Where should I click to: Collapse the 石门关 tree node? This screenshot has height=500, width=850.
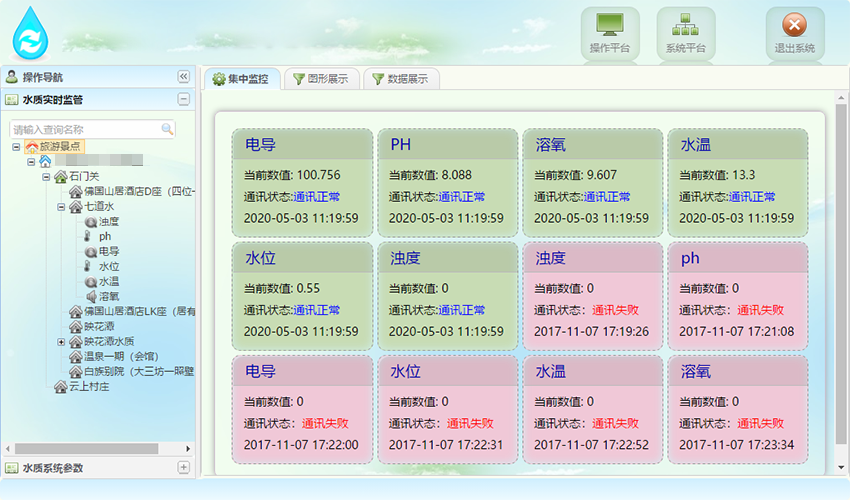tap(46, 176)
